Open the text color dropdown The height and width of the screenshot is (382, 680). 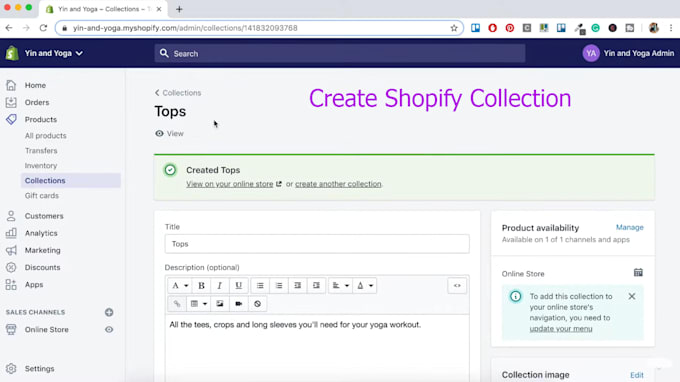pyautogui.click(x=365, y=285)
